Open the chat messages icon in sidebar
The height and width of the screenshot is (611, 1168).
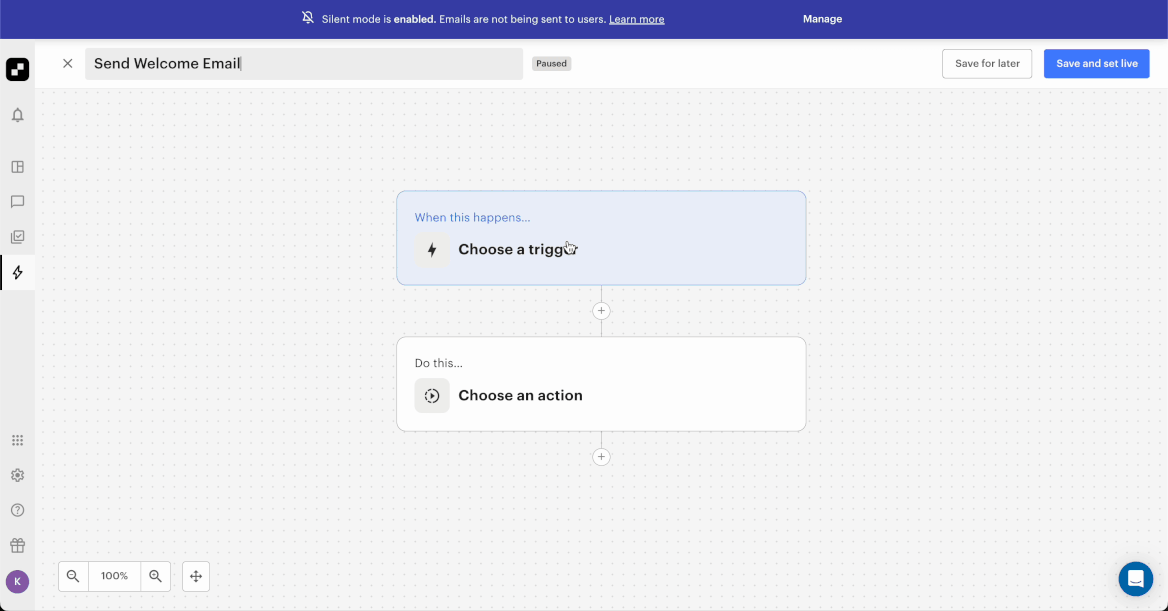coord(17,202)
